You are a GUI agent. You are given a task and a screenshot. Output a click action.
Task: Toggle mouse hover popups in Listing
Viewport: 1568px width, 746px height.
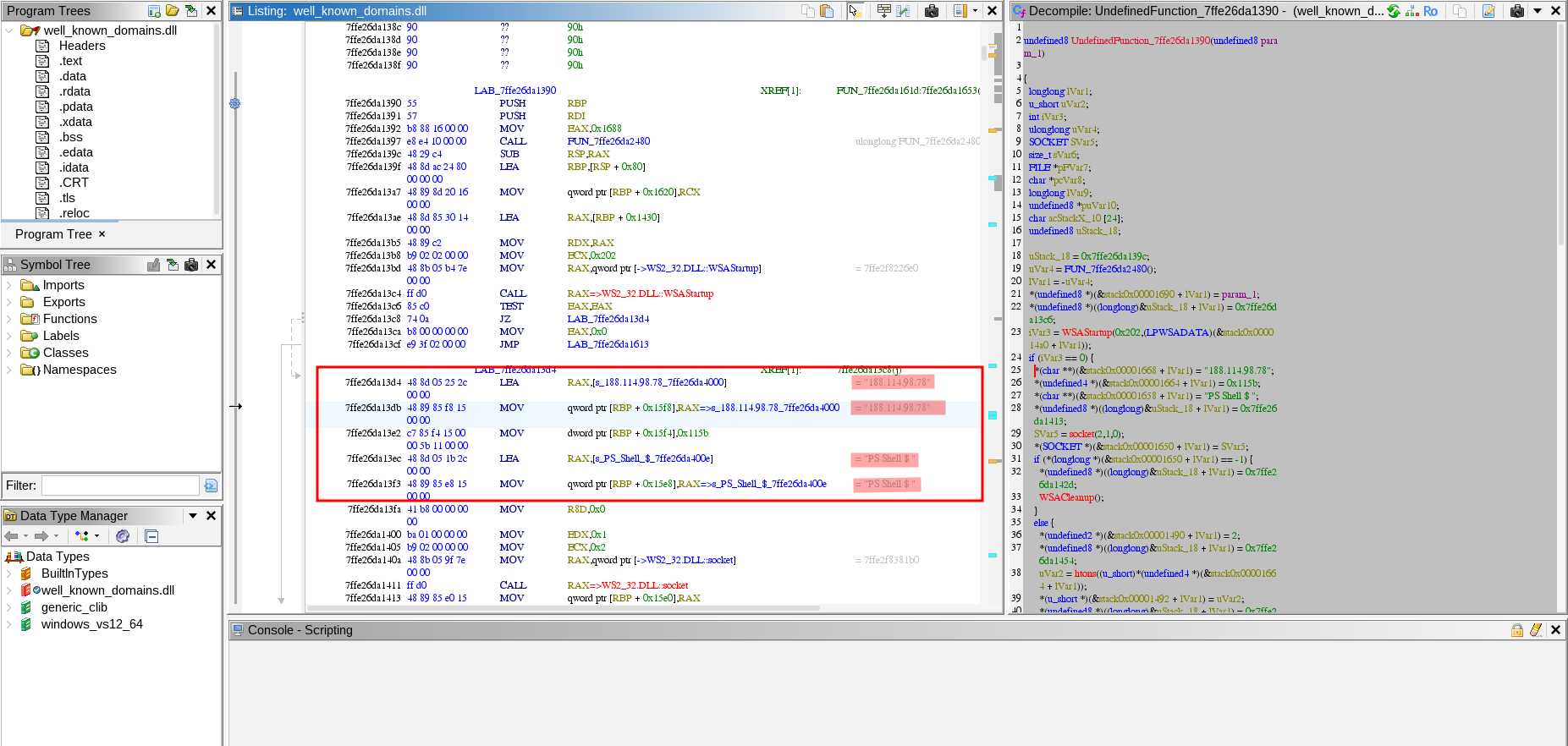coord(854,11)
